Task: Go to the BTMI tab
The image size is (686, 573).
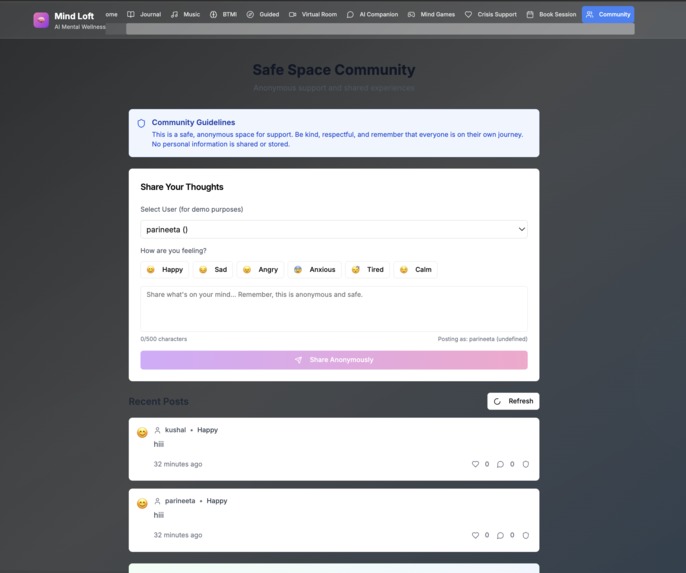Action: pyautogui.click(x=224, y=14)
